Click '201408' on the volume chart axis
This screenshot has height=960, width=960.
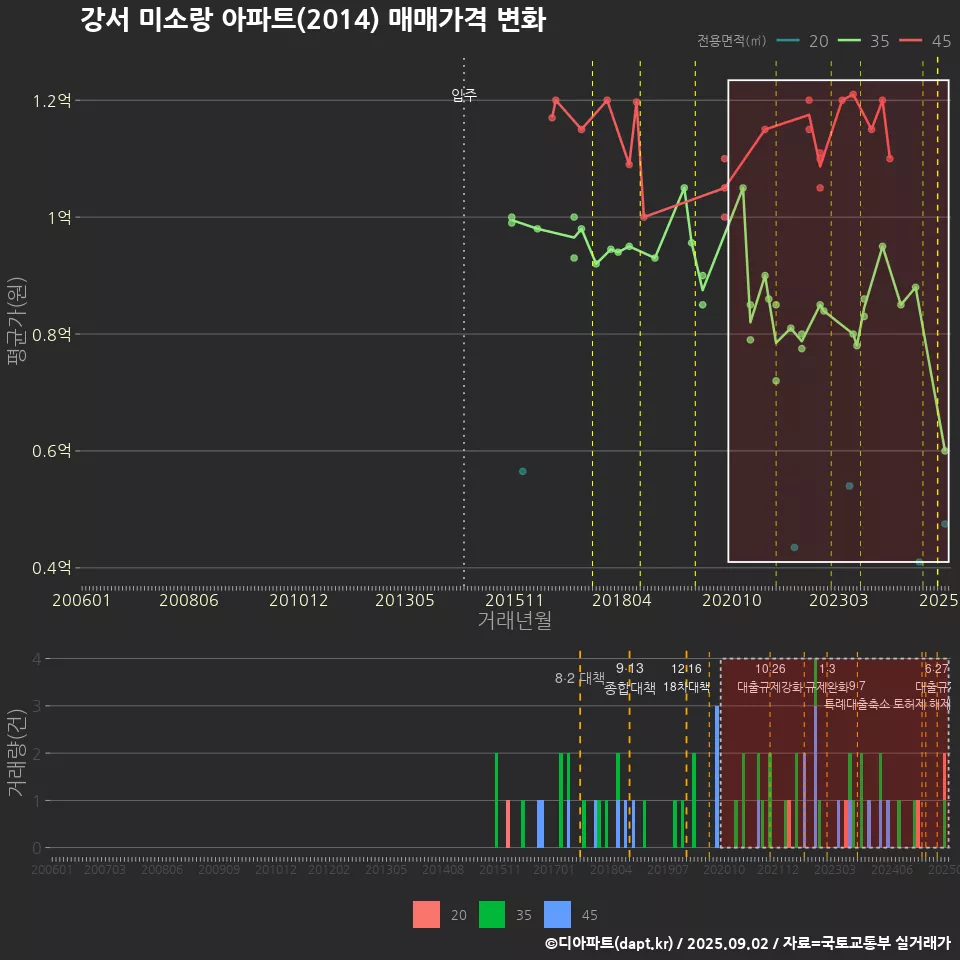coord(443,869)
